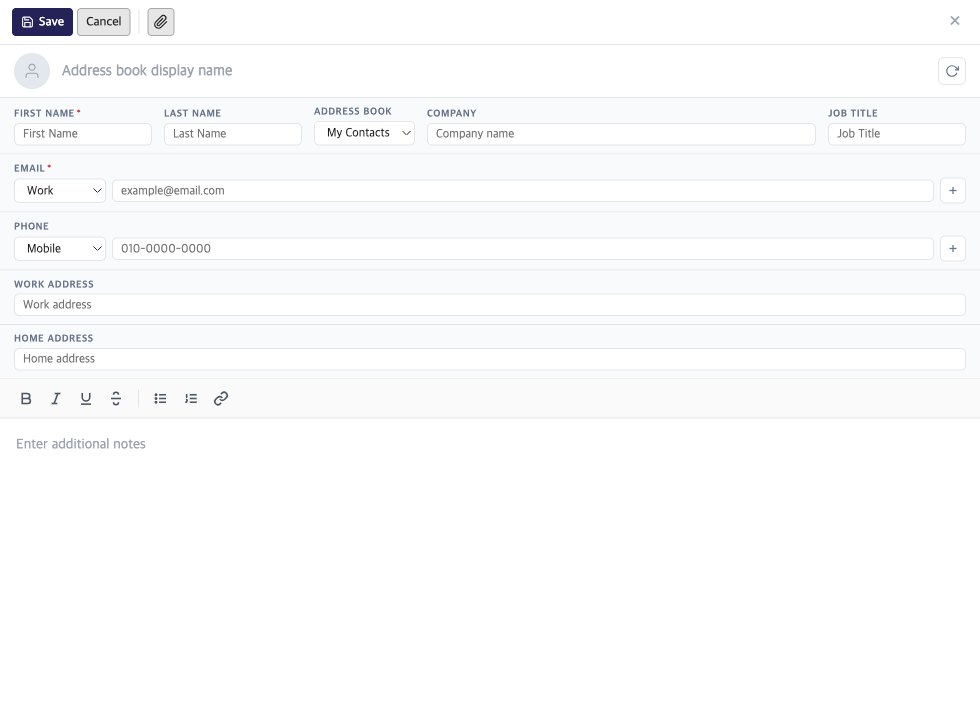Viewport: 980px width, 720px height.
Task: Add another phone field with plus
Action: (x=952, y=249)
